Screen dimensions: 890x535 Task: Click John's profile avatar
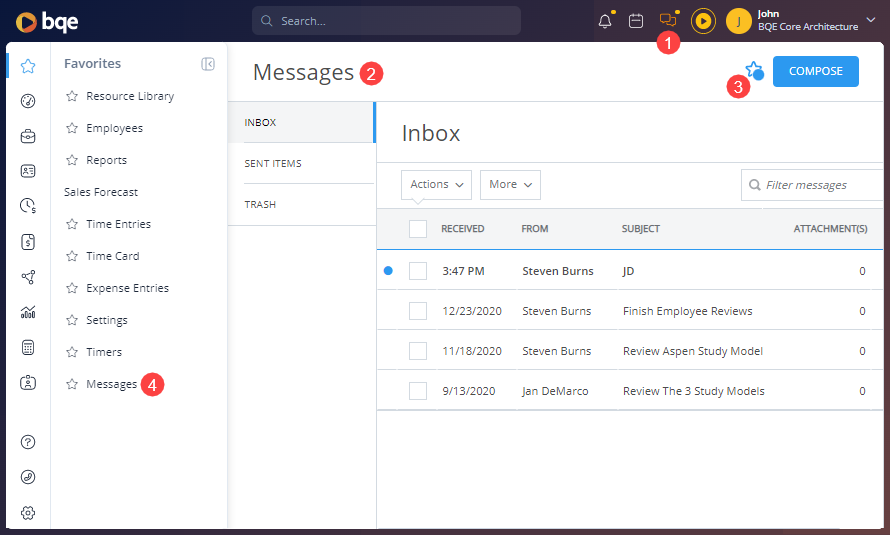[738, 22]
